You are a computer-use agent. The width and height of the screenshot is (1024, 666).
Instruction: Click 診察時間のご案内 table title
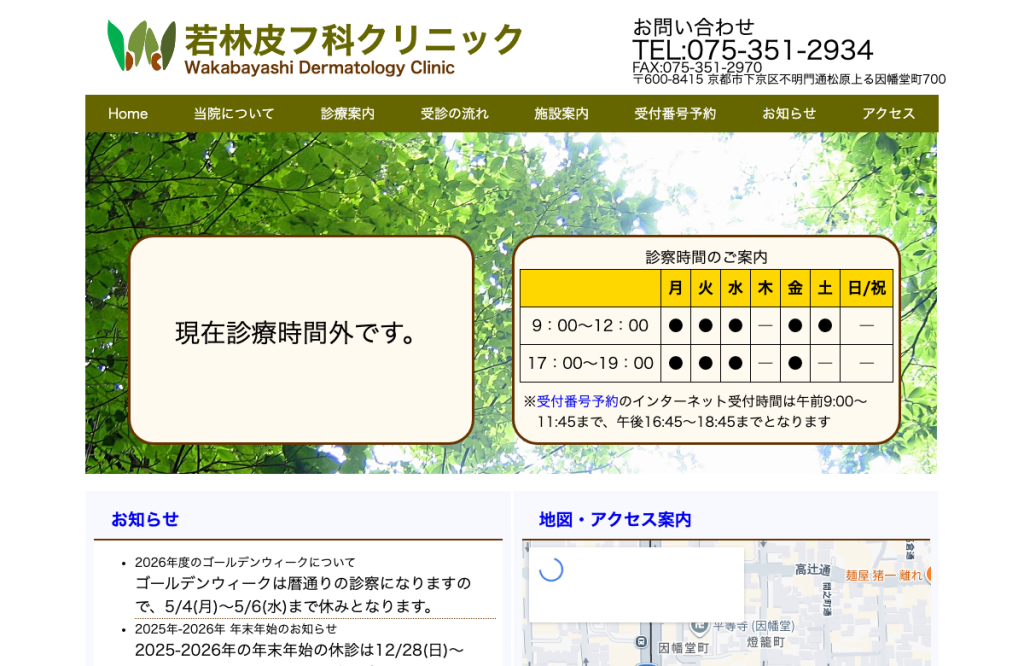(x=707, y=257)
